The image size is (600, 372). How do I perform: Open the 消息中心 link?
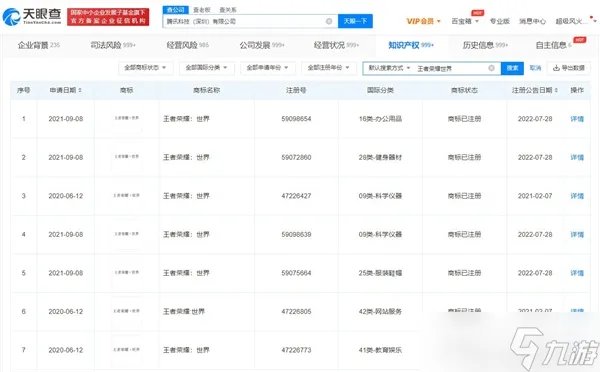point(532,21)
